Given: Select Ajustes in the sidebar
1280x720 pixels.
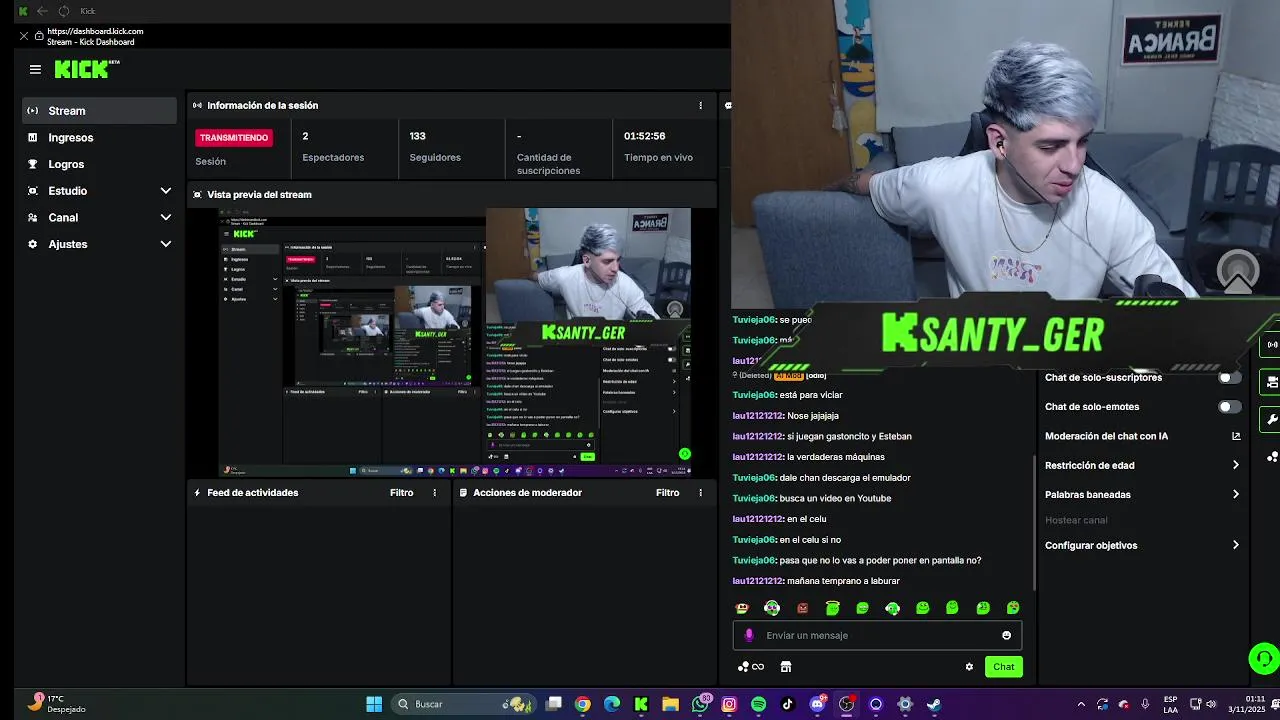Looking at the screenshot, I should click(x=68, y=244).
